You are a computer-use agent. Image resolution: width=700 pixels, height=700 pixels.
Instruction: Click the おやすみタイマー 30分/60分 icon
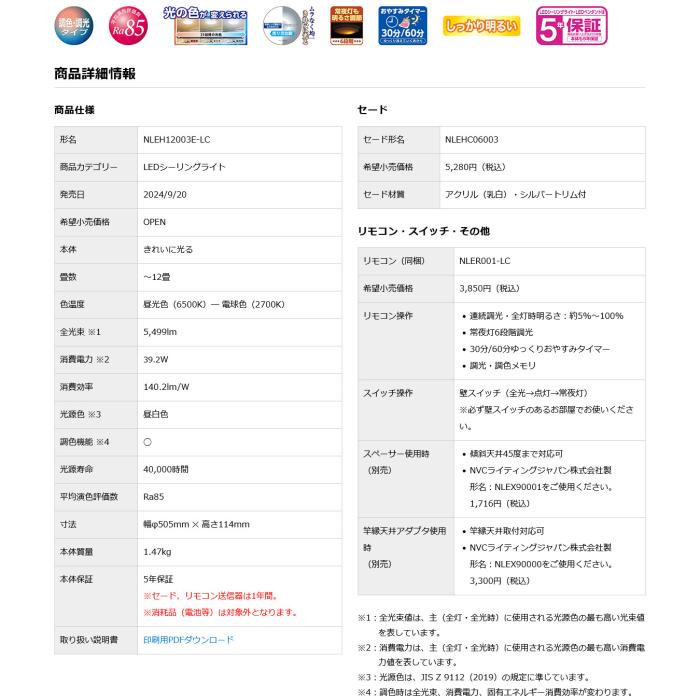[x=403, y=26]
